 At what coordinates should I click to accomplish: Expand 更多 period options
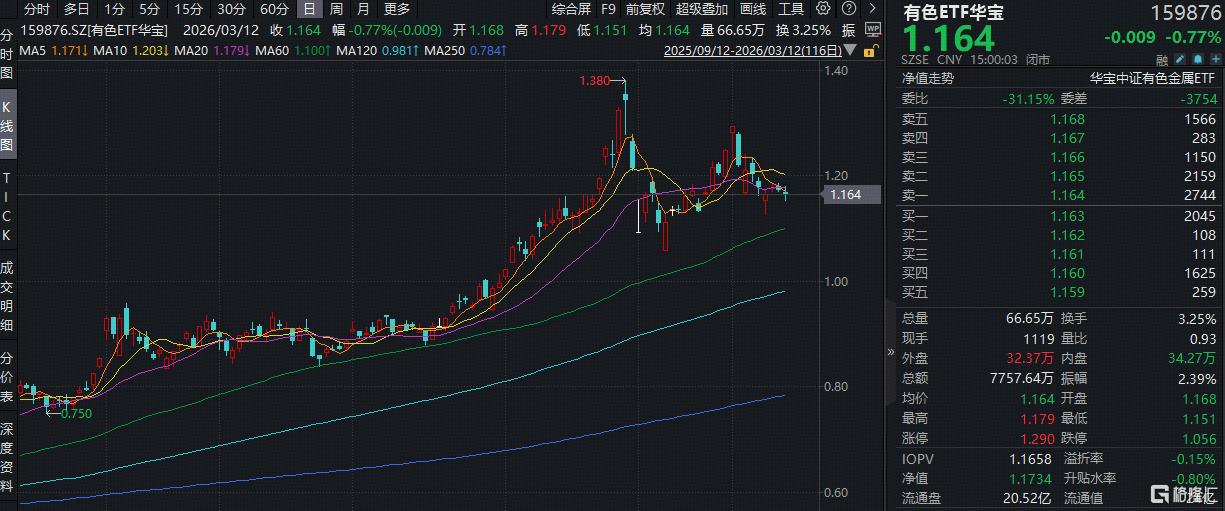(396, 9)
